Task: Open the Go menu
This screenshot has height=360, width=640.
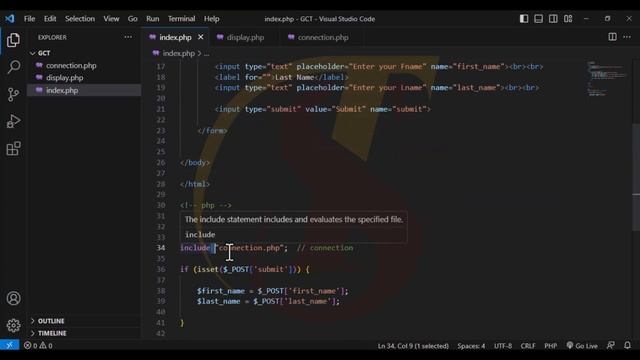Action: point(132,19)
